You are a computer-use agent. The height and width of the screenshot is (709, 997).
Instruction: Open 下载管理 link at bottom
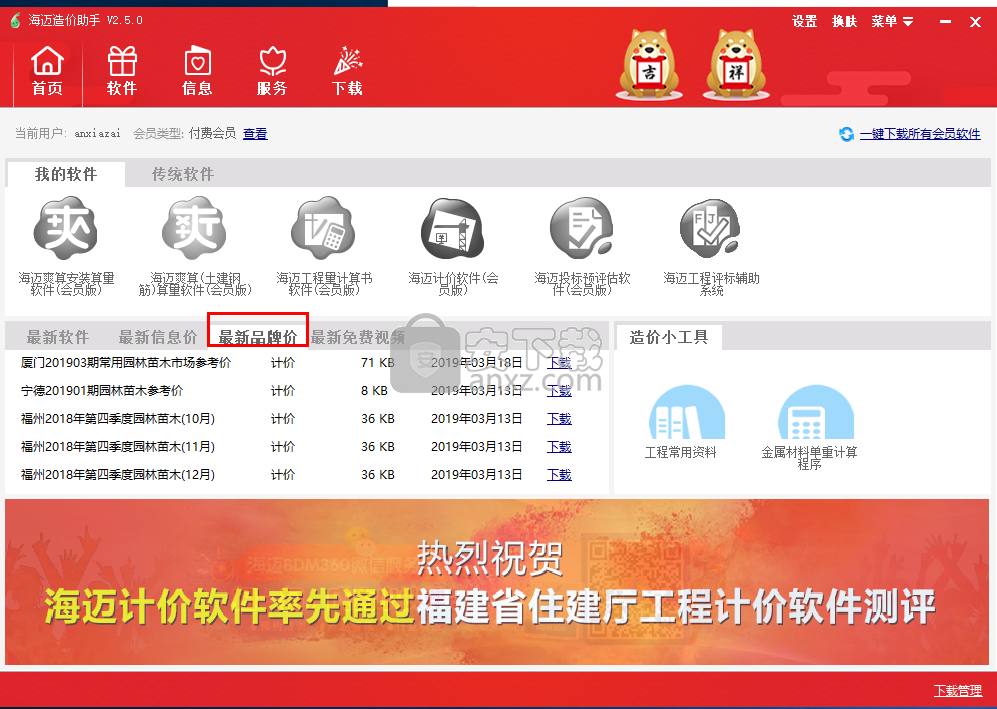tap(958, 691)
